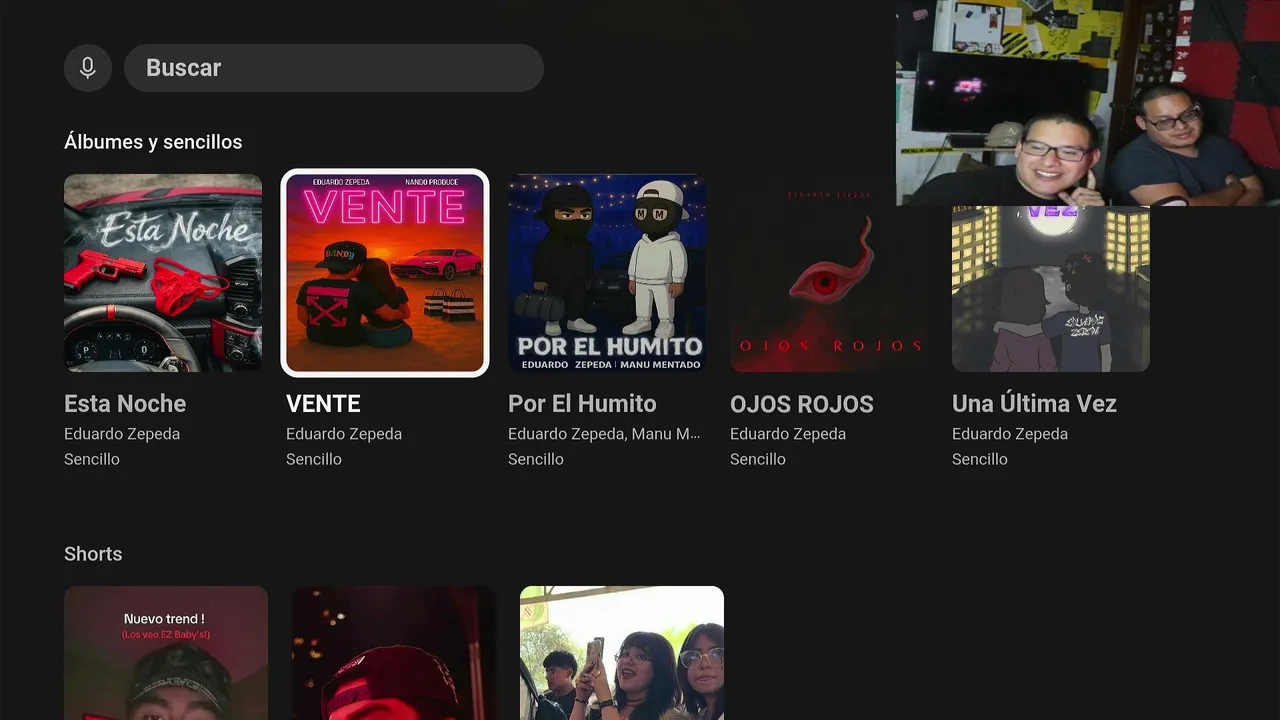Image resolution: width=1280 pixels, height=720 pixels.
Task: Select the VENTE title text
Action: [x=323, y=404]
